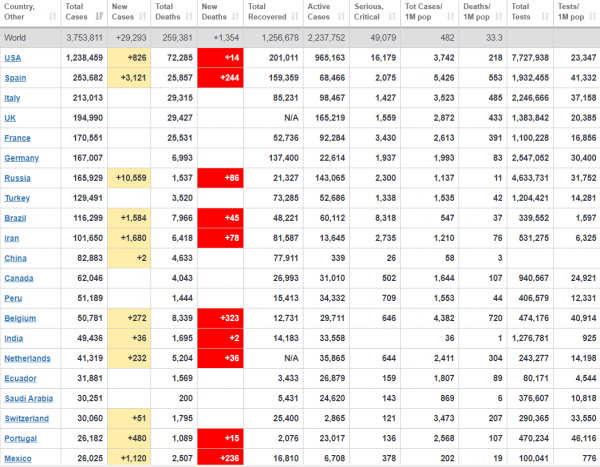
Task: Follow the Russia link
Action: [x=17, y=178]
